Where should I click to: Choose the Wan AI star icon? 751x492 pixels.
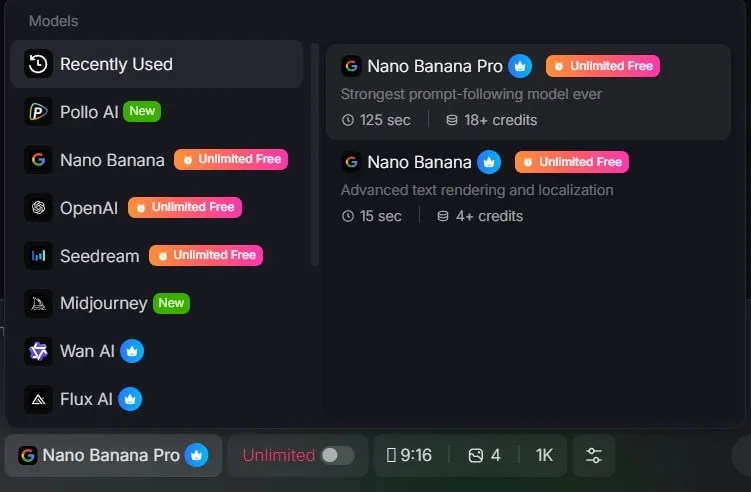click(x=38, y=351)
